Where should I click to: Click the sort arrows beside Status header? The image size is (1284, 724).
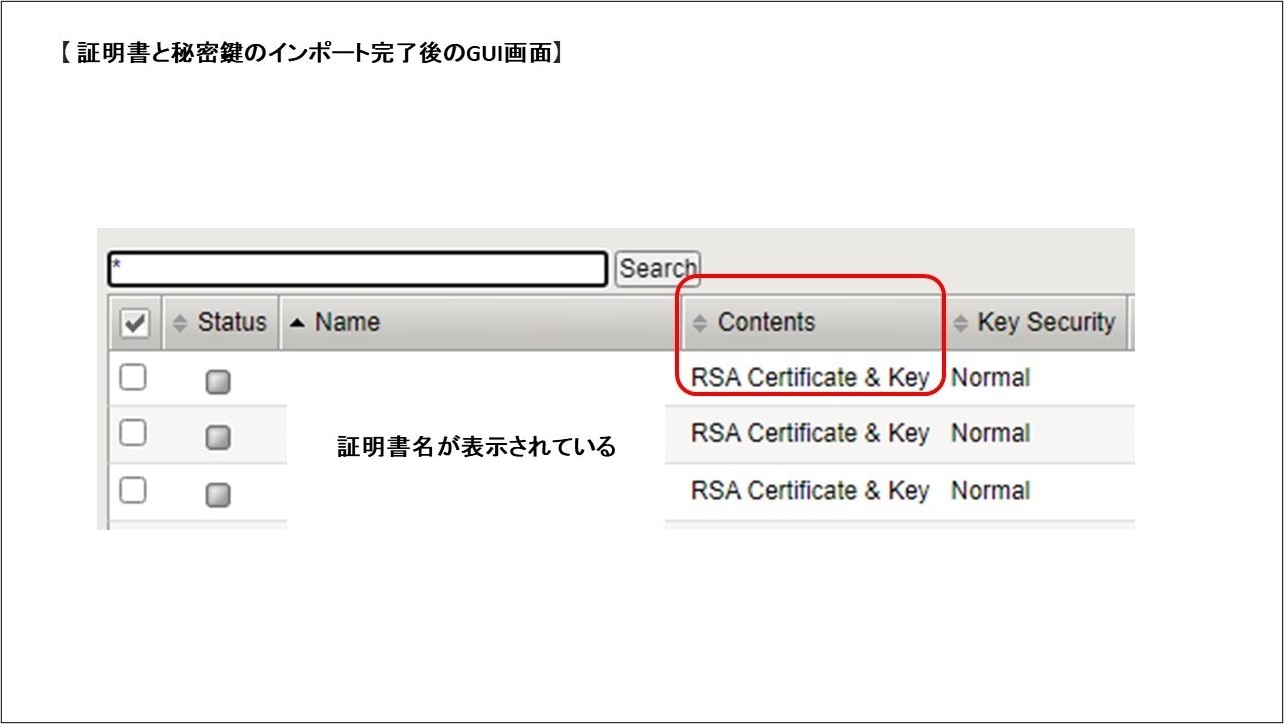tap(180, 323)
